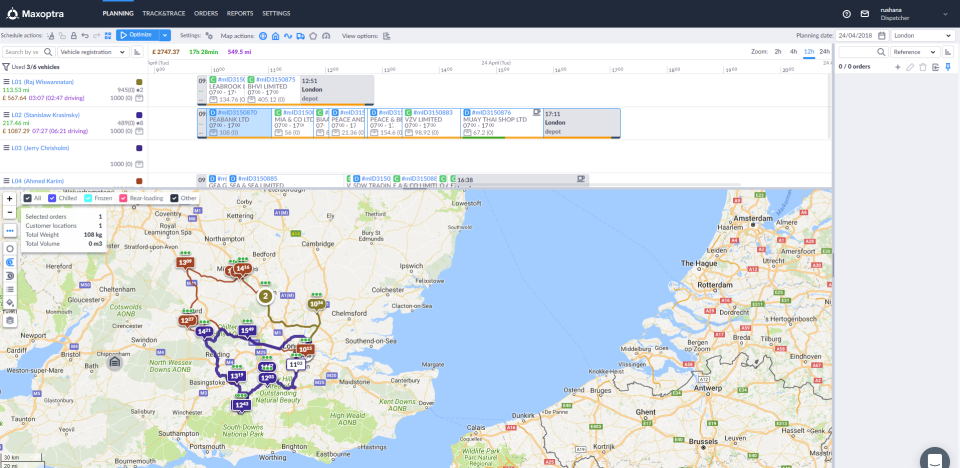Open the mail messages icon

[864, 13]
